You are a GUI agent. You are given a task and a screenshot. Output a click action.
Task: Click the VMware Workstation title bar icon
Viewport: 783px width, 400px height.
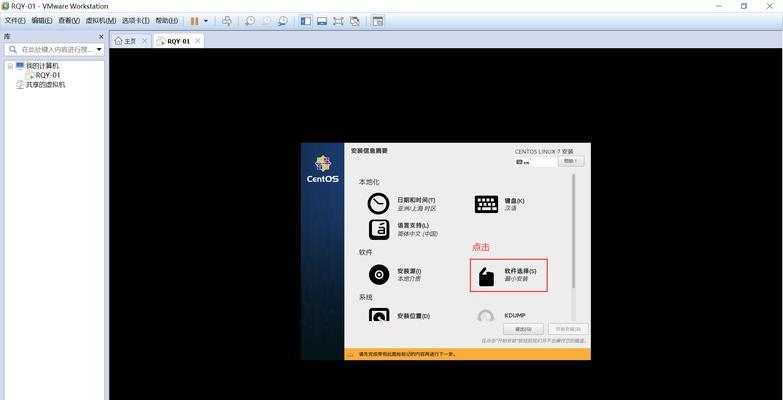(5, 6)
